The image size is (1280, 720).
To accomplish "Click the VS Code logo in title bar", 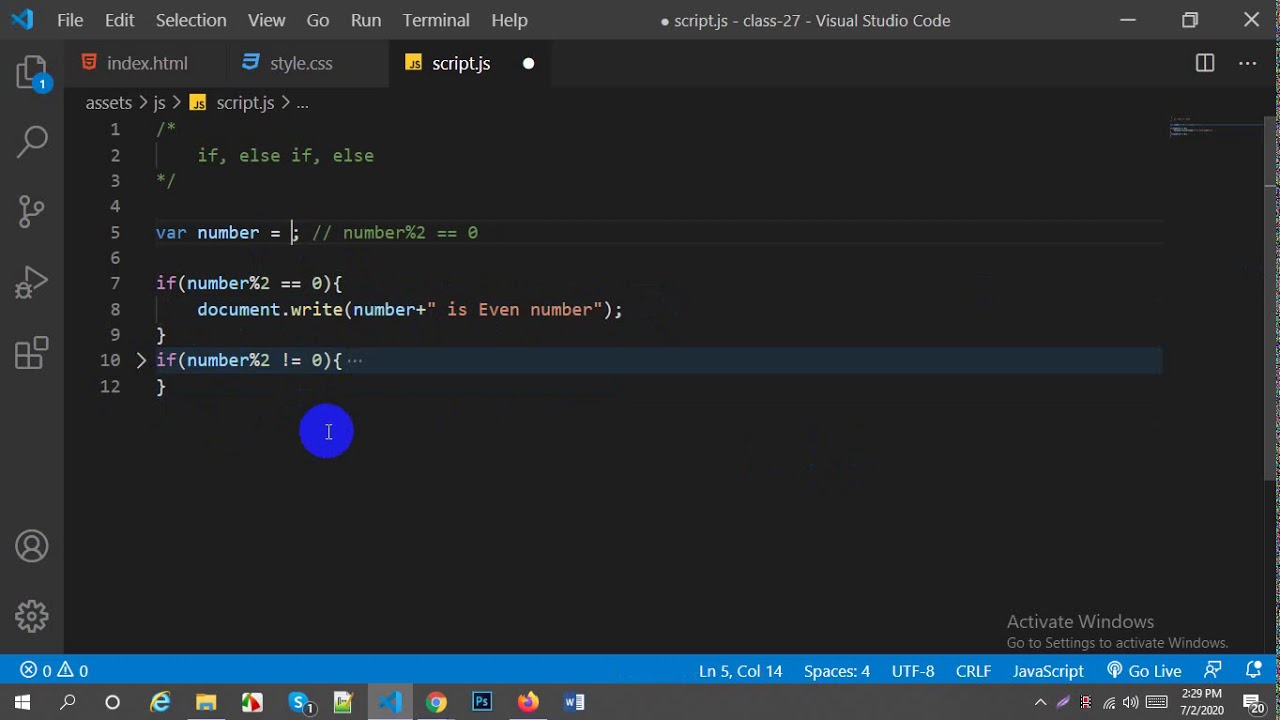I will (x=22, y=20).
